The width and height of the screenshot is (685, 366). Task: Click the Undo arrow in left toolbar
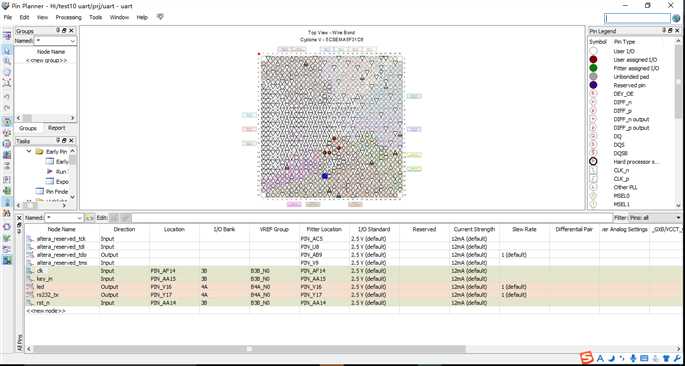pos(7,96)
